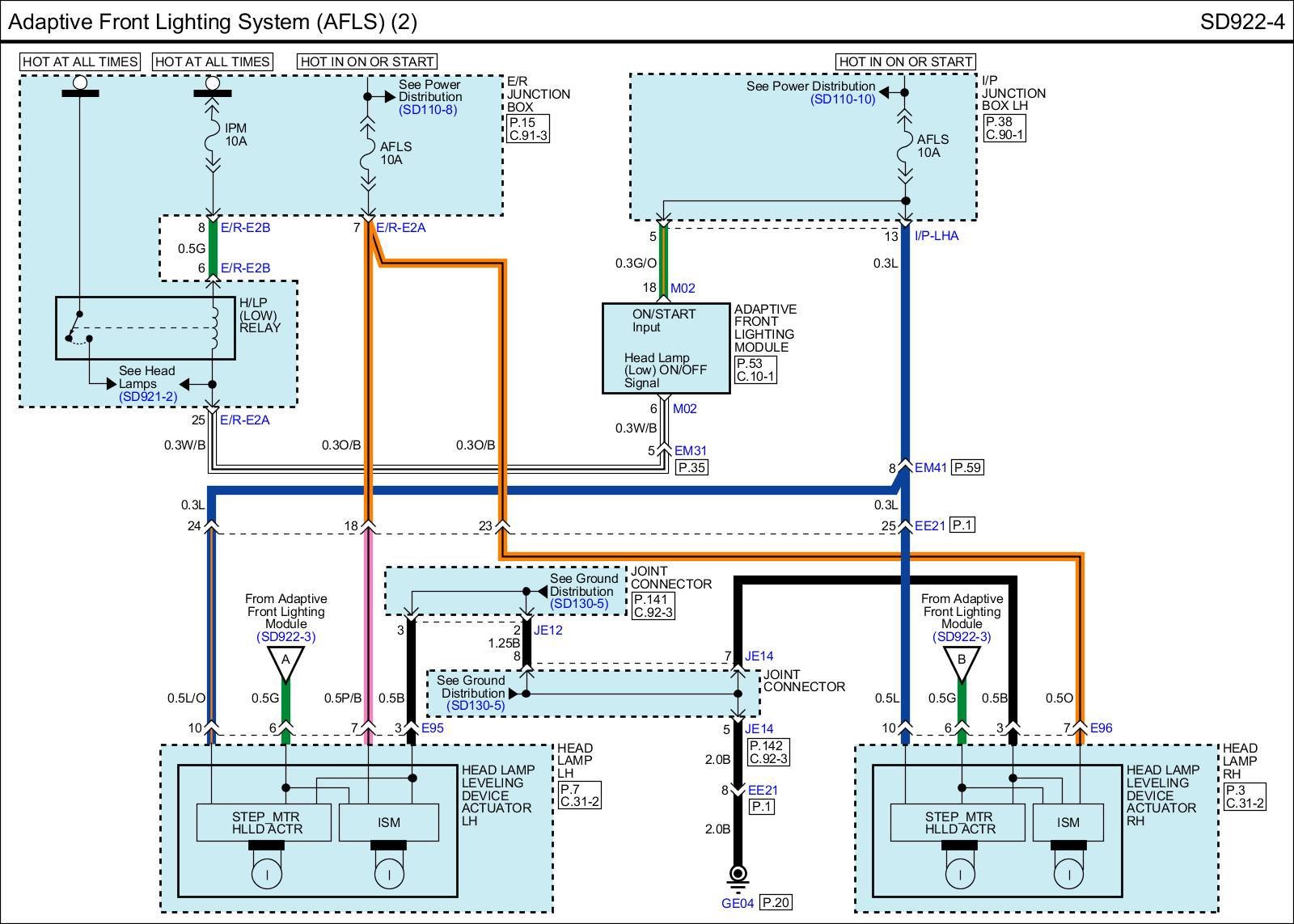Select the Adaptive Front Lighting Module box
The height and width of the screenshot is (924, 1294).
point(666,348)
